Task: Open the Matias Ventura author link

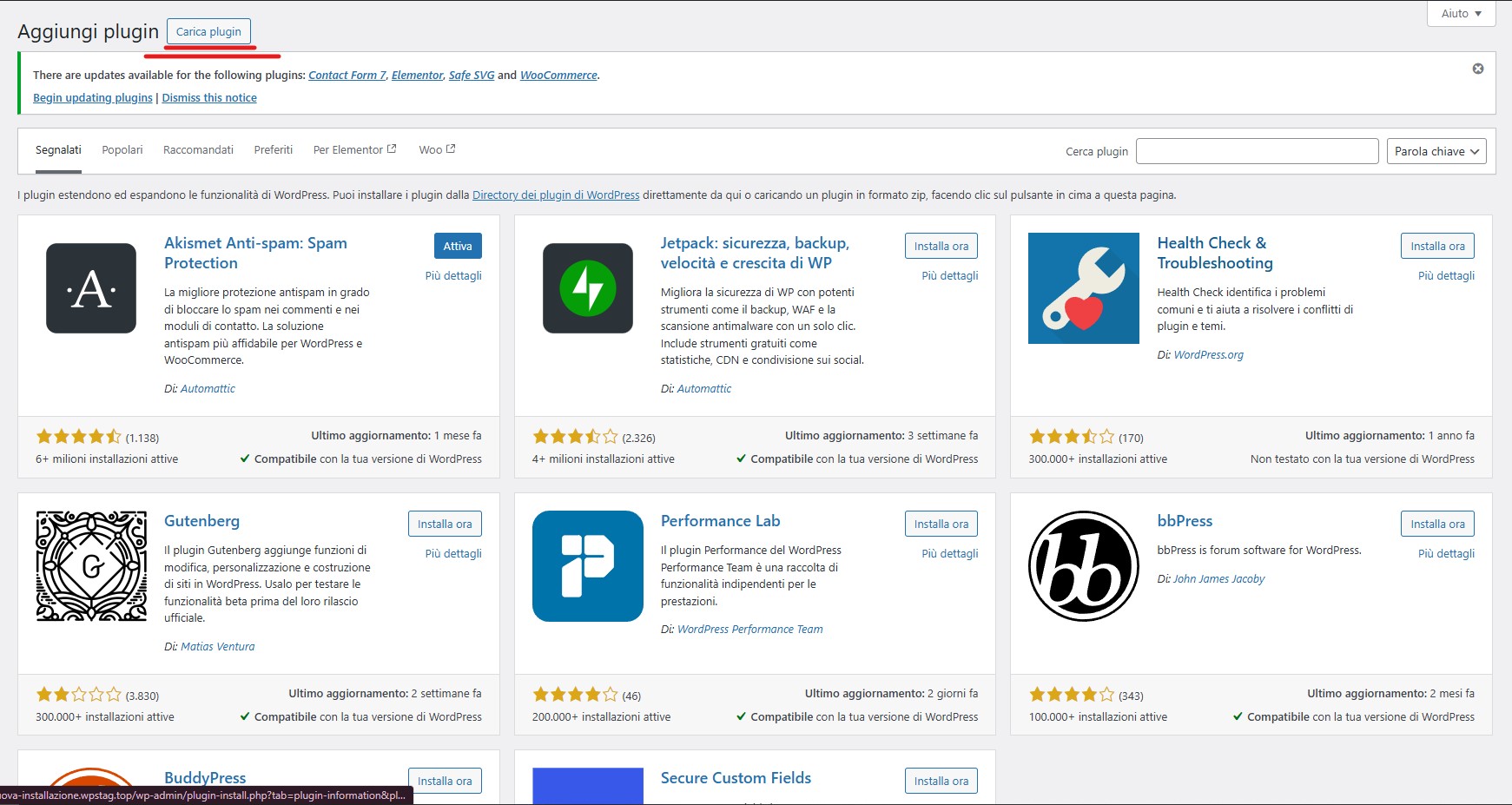Action: pos(218,647)
